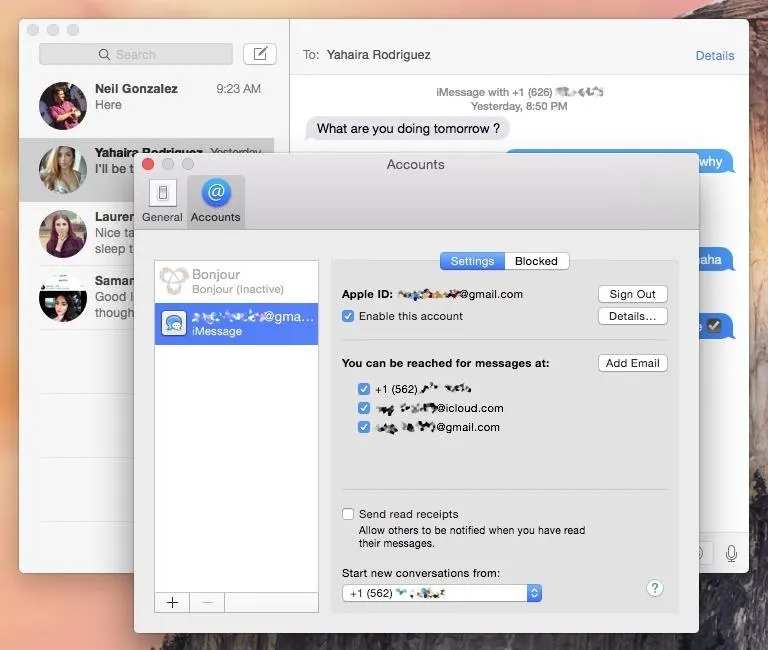The width and height of the screenshot is (768, 650).
Task: Click the Sign Out button
Action: click(x=632, y=294)
